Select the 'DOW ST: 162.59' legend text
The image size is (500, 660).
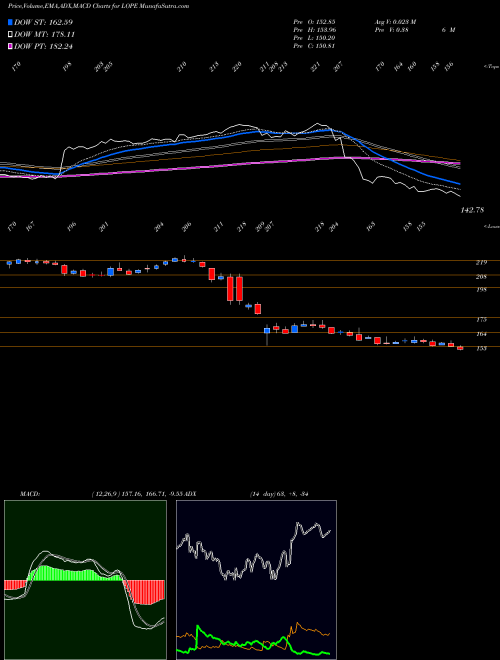point(43,22)
